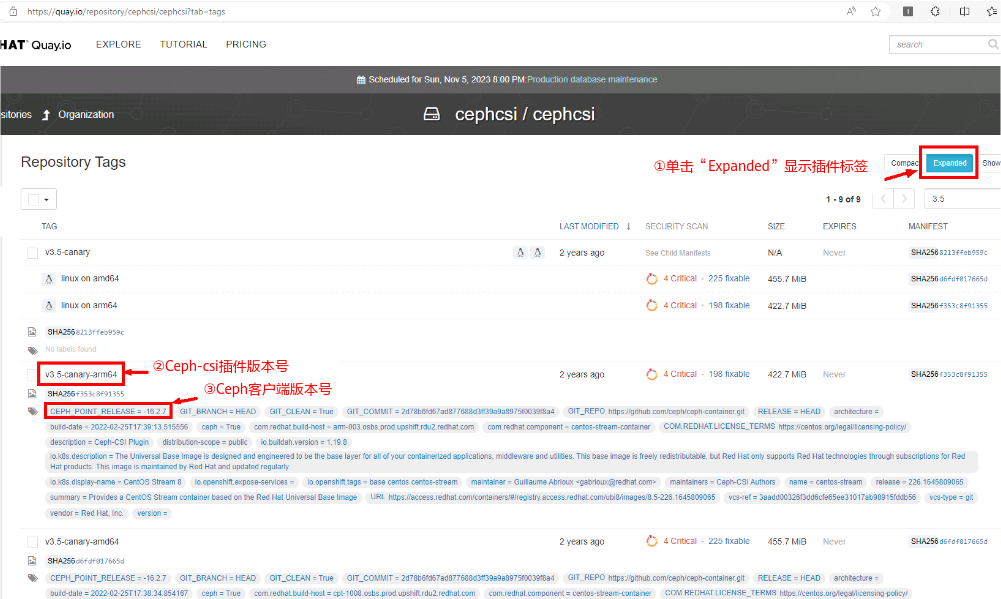Click the v3.5-canary-arm64 tag name
Screen dimensions: 1001x599
[x=81, y=375]
